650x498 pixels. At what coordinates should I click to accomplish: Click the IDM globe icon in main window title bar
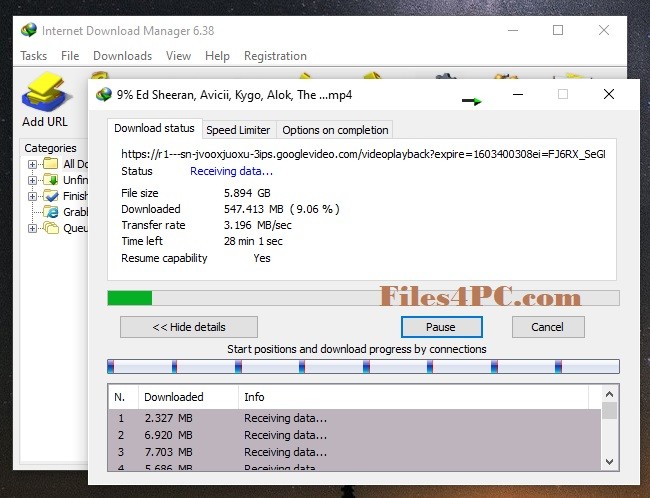tap(29, 31)
